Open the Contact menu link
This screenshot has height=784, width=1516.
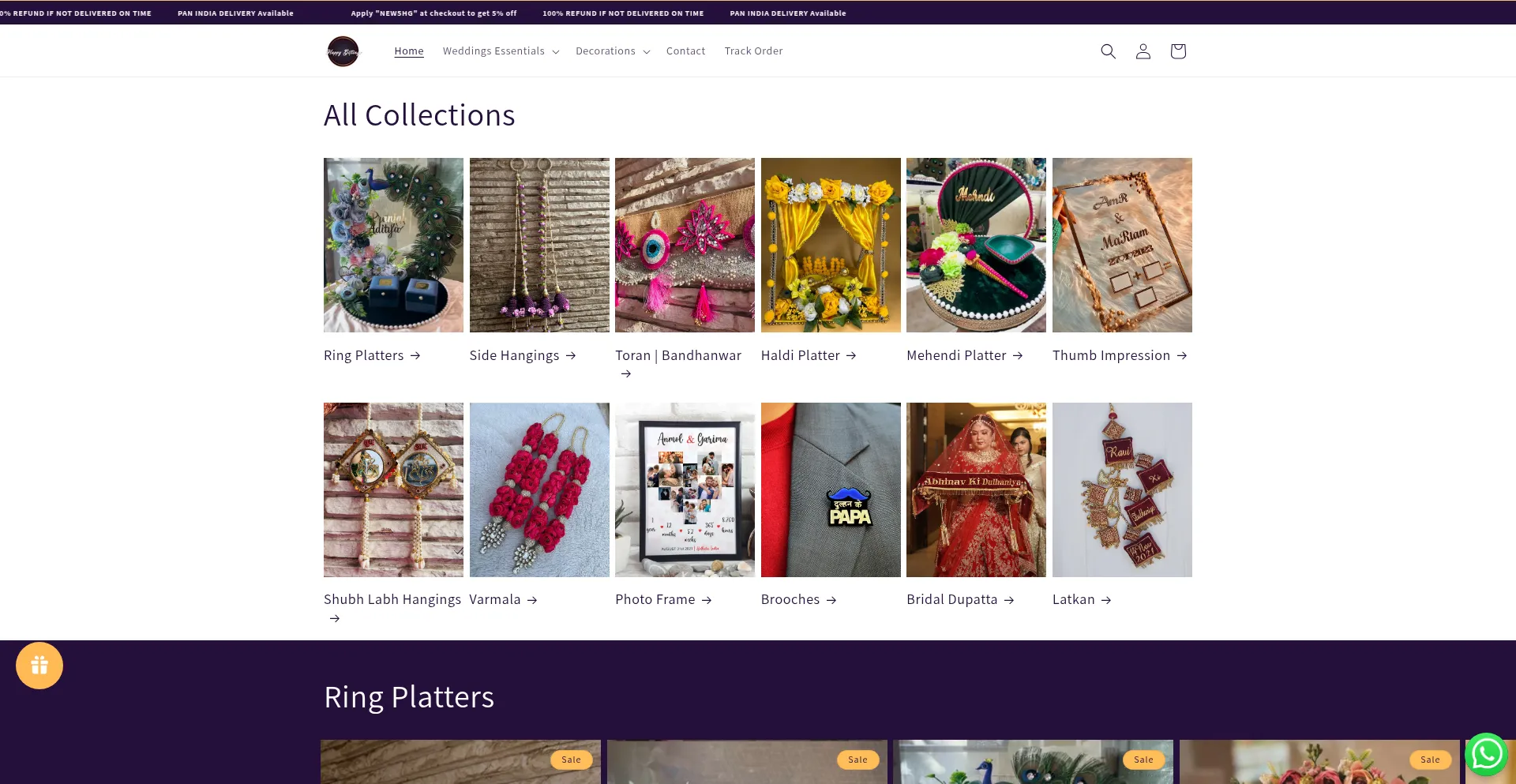click(685, 51)
